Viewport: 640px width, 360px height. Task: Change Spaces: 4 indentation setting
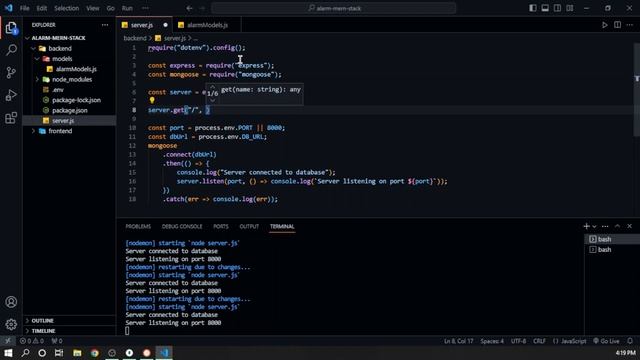[x=492, y=341]
